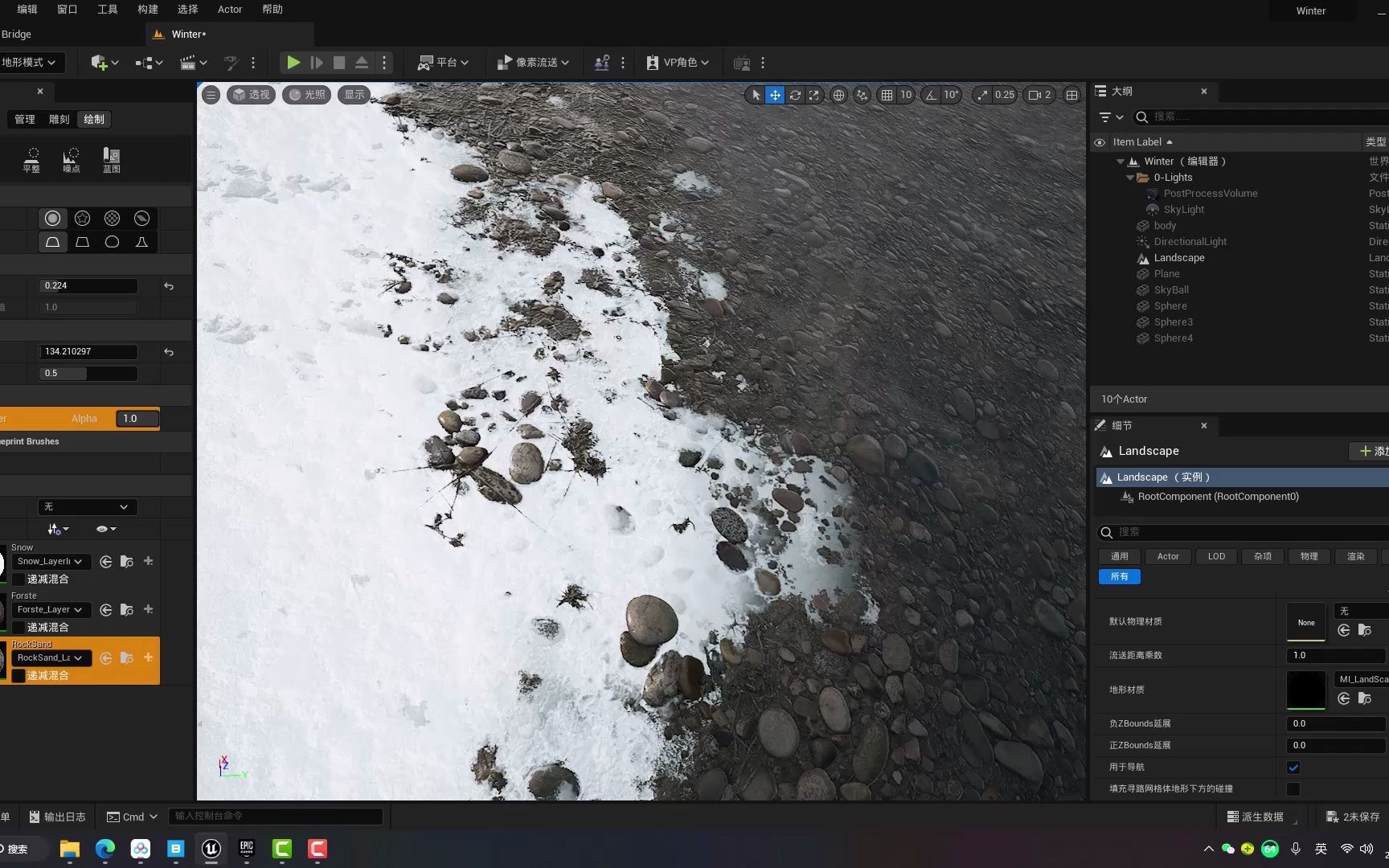Activate the rotate transform tool in viewport
The image size is (1389, 868).
click(794, 95)
